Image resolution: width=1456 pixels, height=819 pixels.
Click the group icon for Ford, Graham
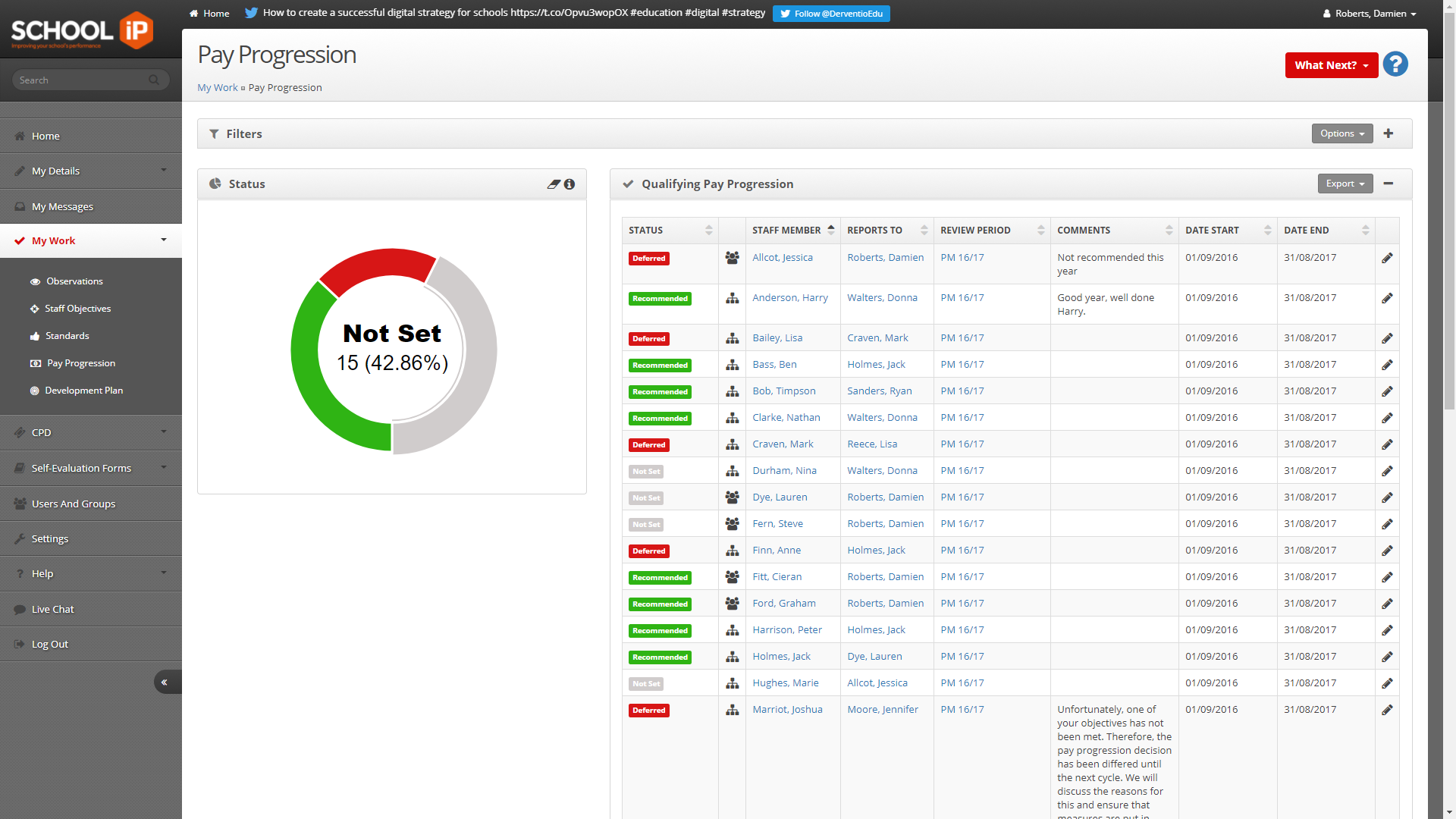pyautogui.click(x=732, y=604)
